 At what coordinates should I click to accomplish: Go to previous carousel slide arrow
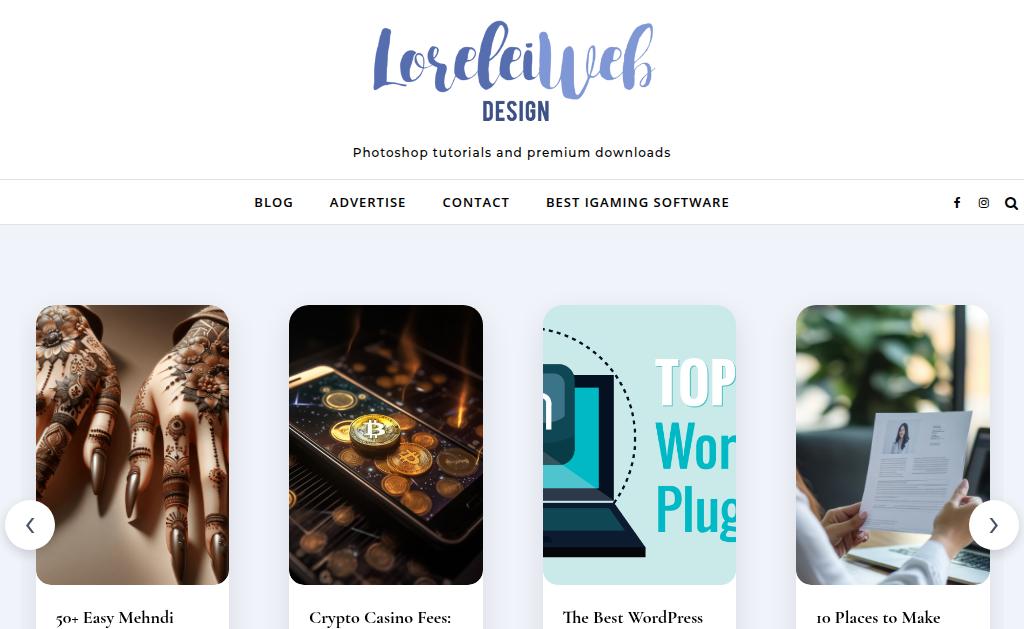click(x=30, y=525)
